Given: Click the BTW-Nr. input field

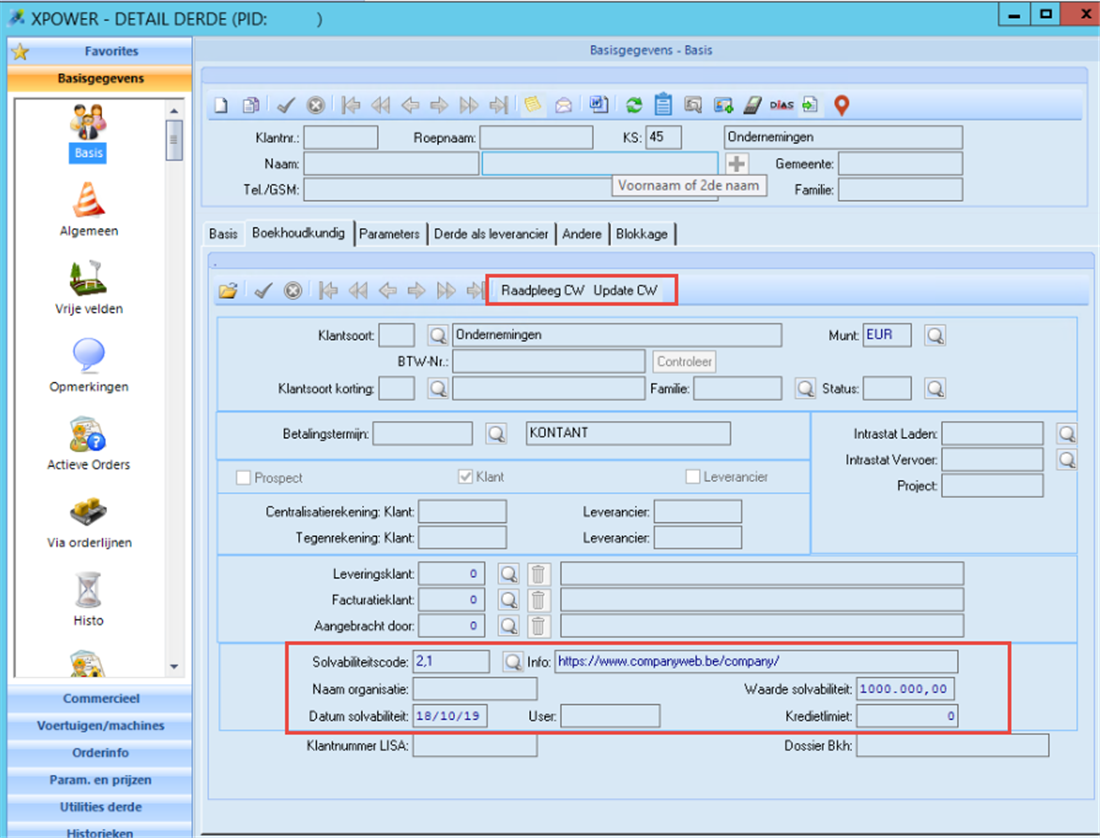Looking at the screenshot, I should tap(549, 361).
